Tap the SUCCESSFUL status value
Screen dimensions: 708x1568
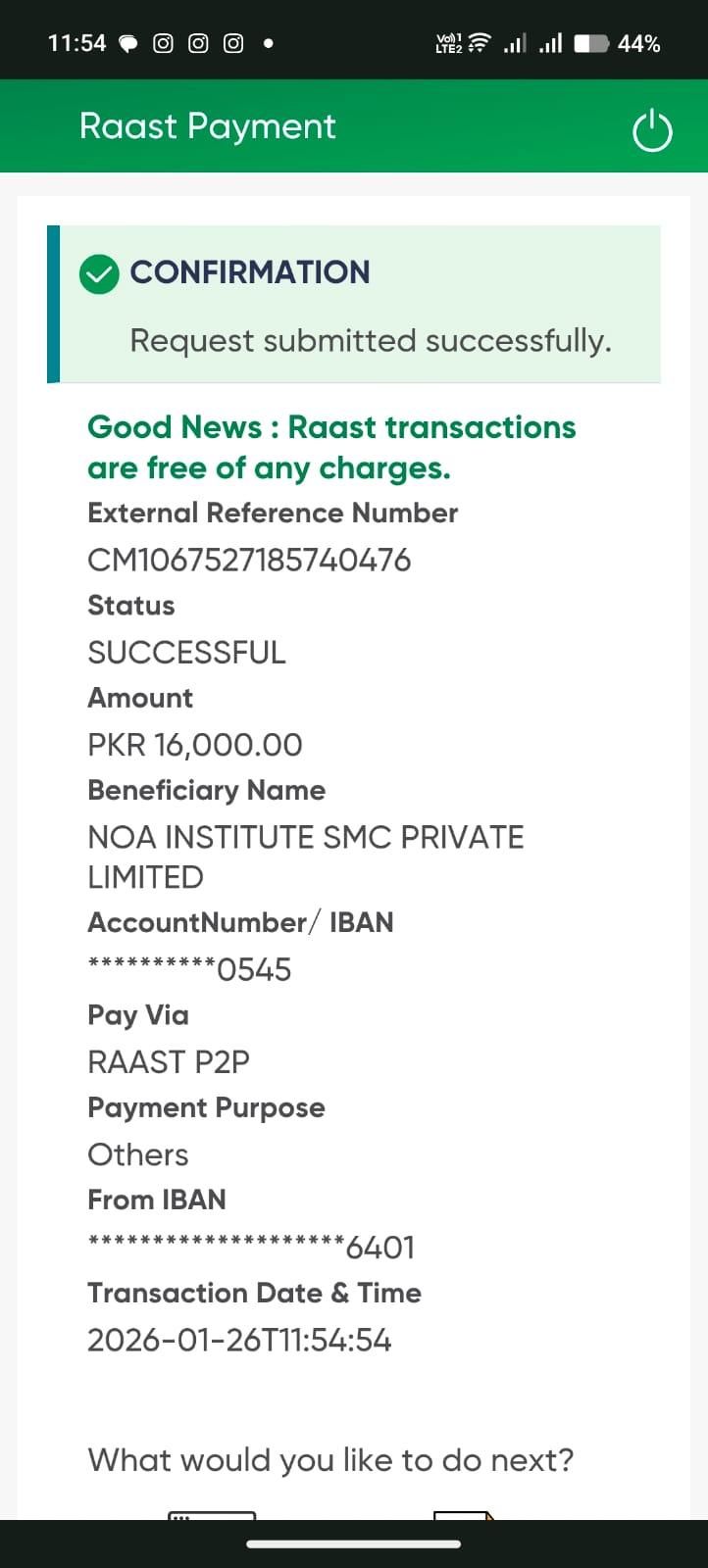pos(186,653)
